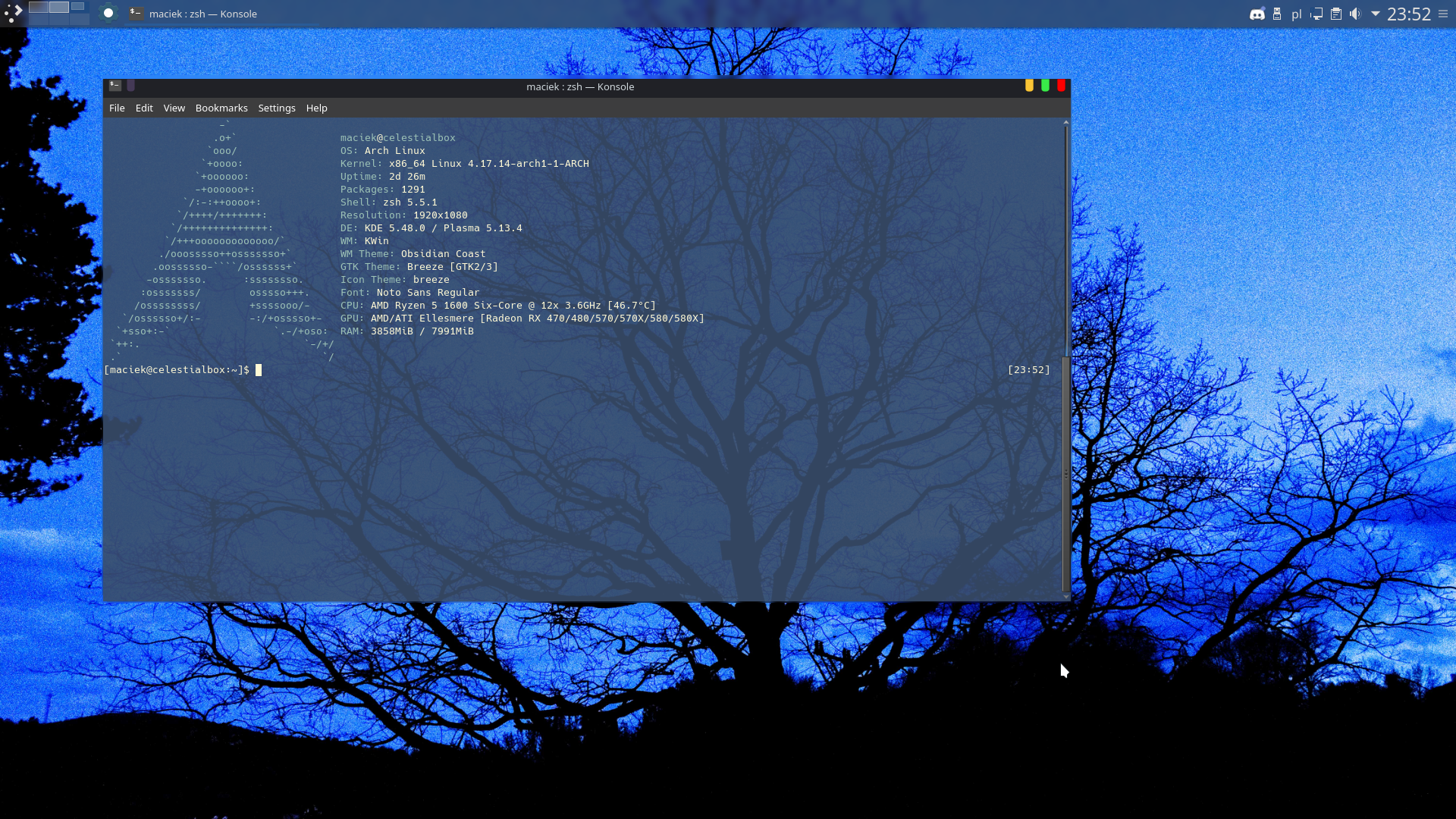This screenshot has width=1456, height=819.
Task: Open the Help menu in Konsole
Action: [316, 108]
